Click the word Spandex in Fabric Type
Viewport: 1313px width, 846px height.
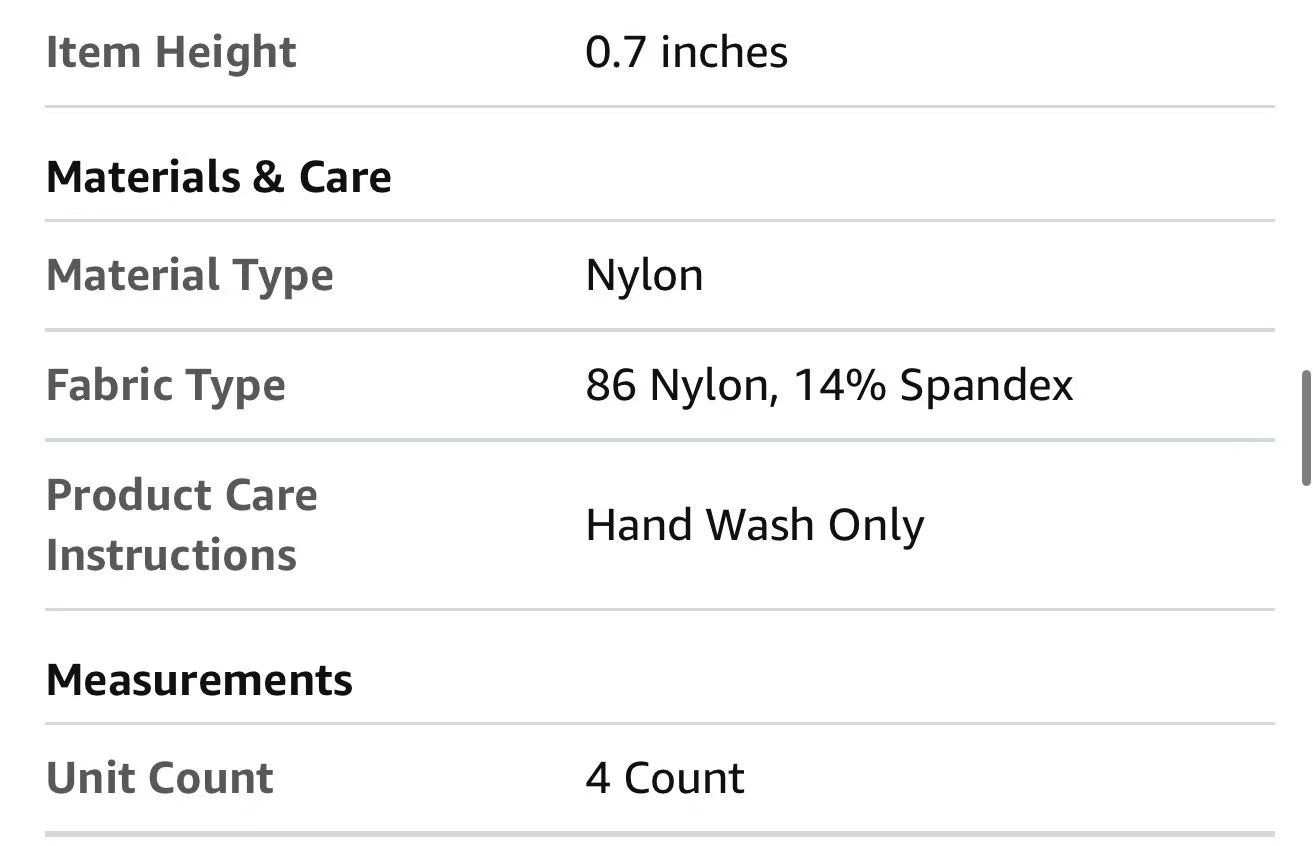(987, 386)
